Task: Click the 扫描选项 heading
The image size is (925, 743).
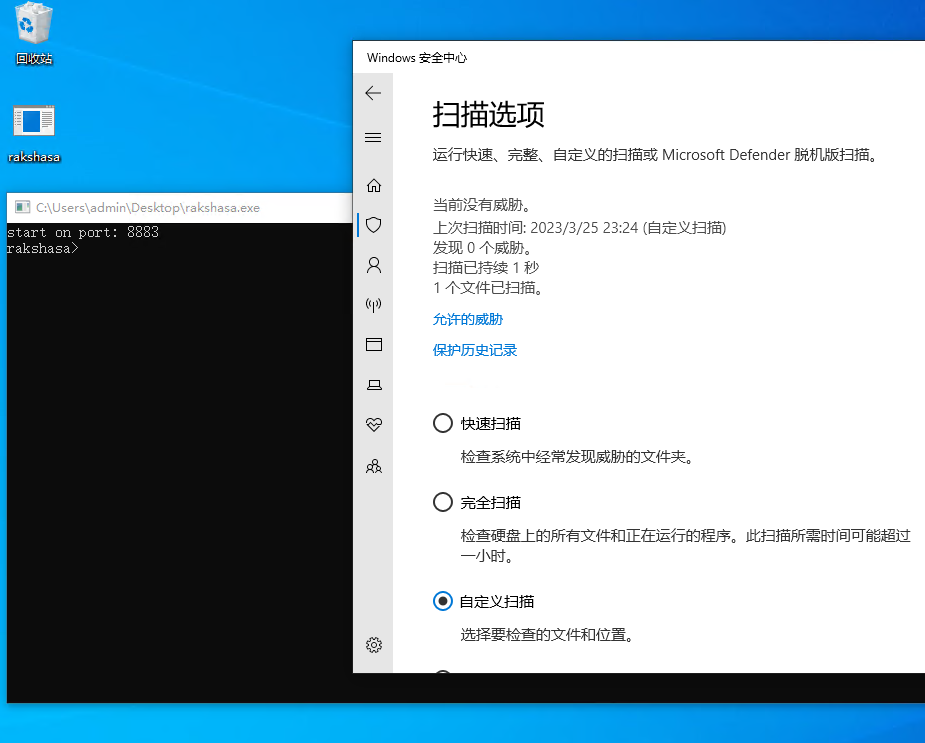Action: (488, 114)
